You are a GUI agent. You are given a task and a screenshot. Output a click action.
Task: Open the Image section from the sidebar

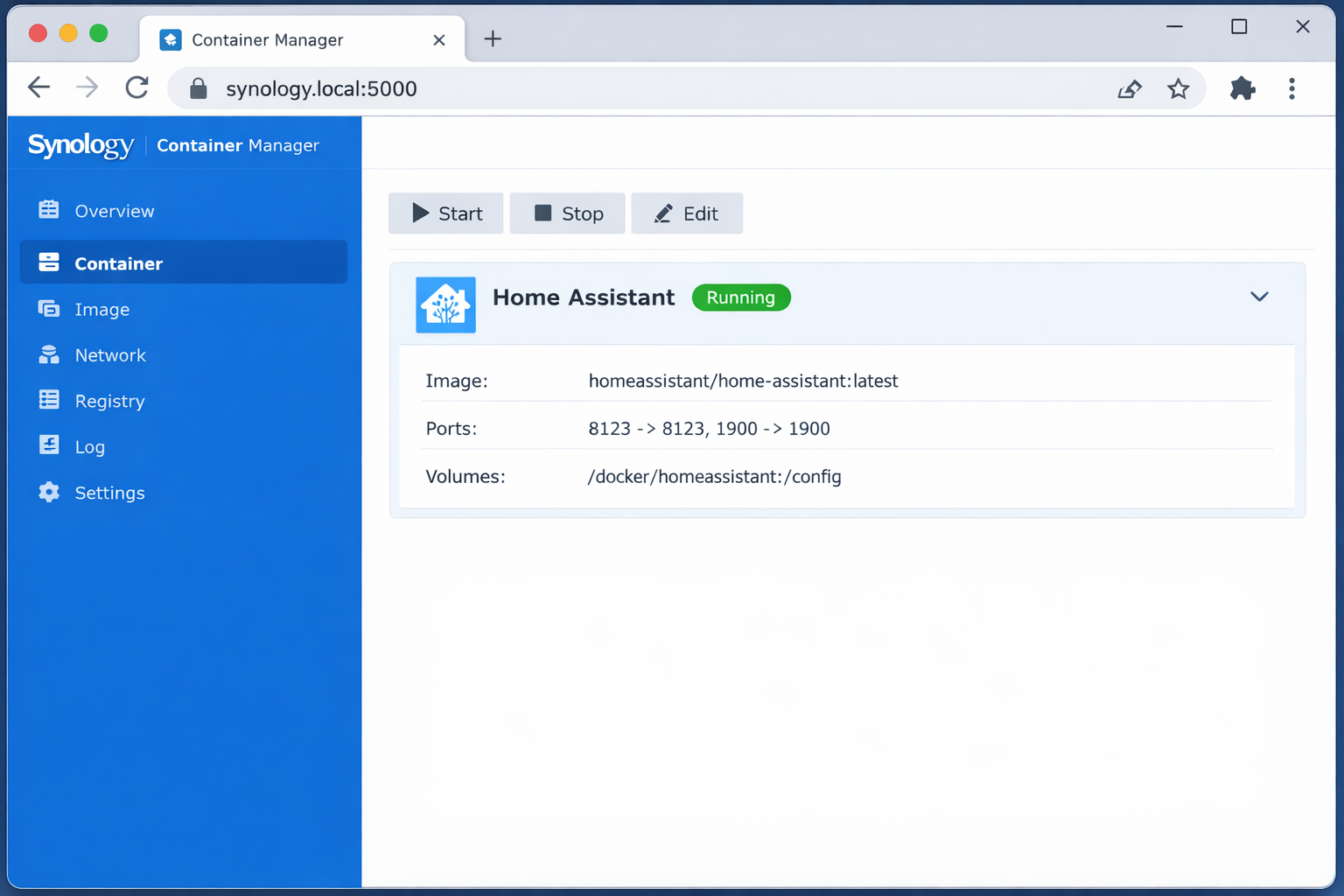(x=49, y=309)
